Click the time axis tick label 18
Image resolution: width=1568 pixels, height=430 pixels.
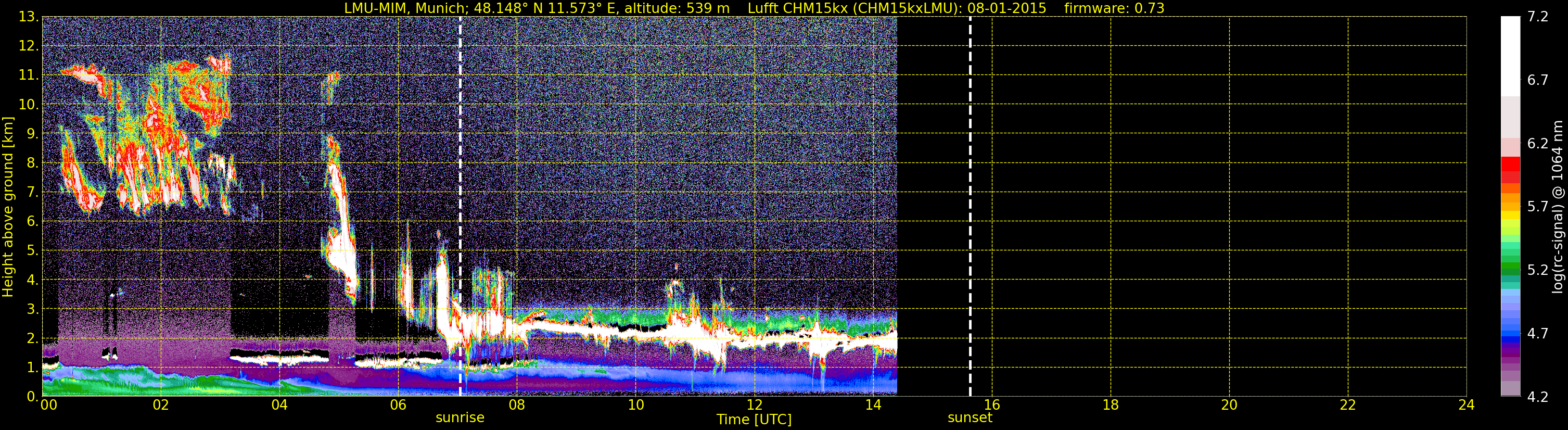(x=1111, y=405)
